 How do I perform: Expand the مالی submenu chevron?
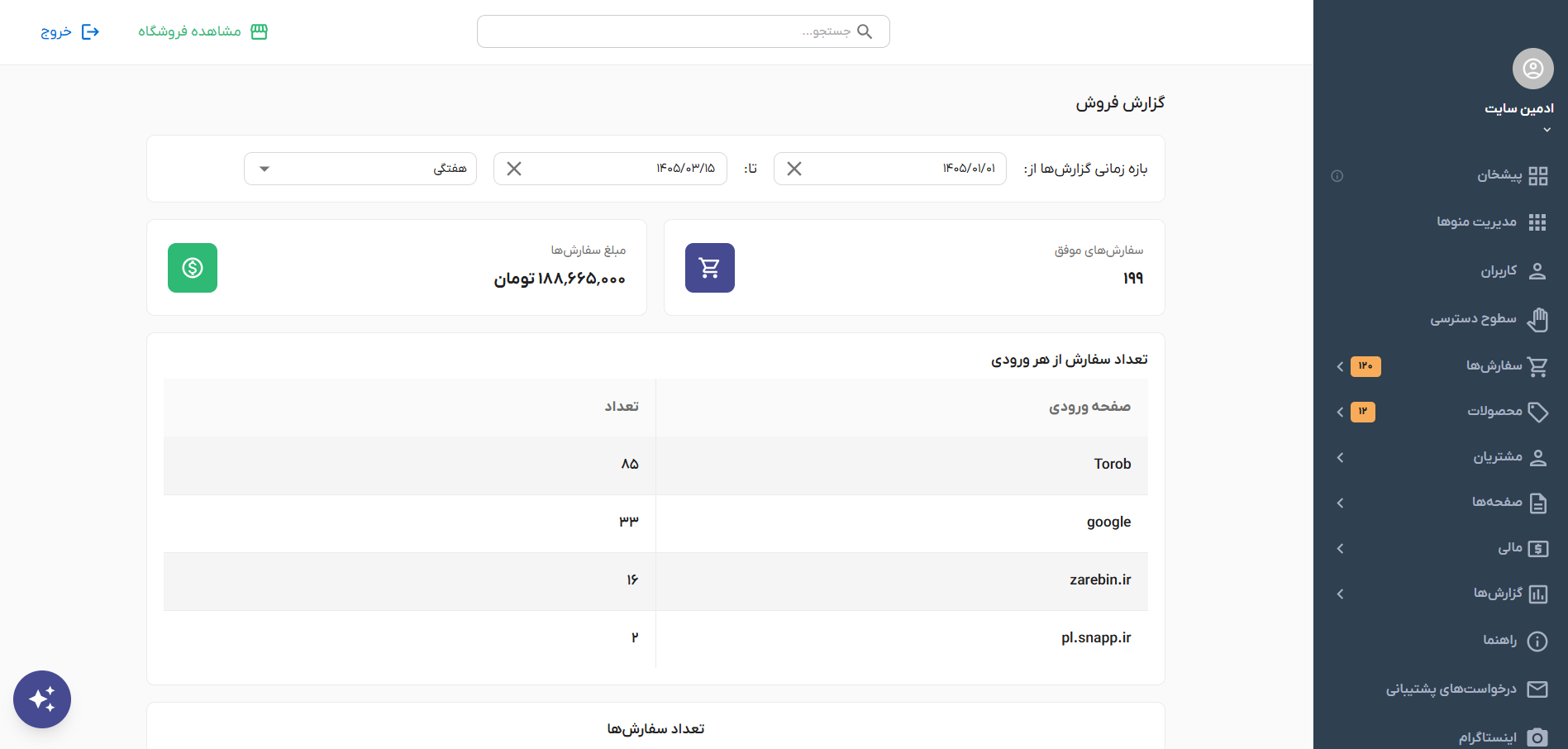[1340, 548]
